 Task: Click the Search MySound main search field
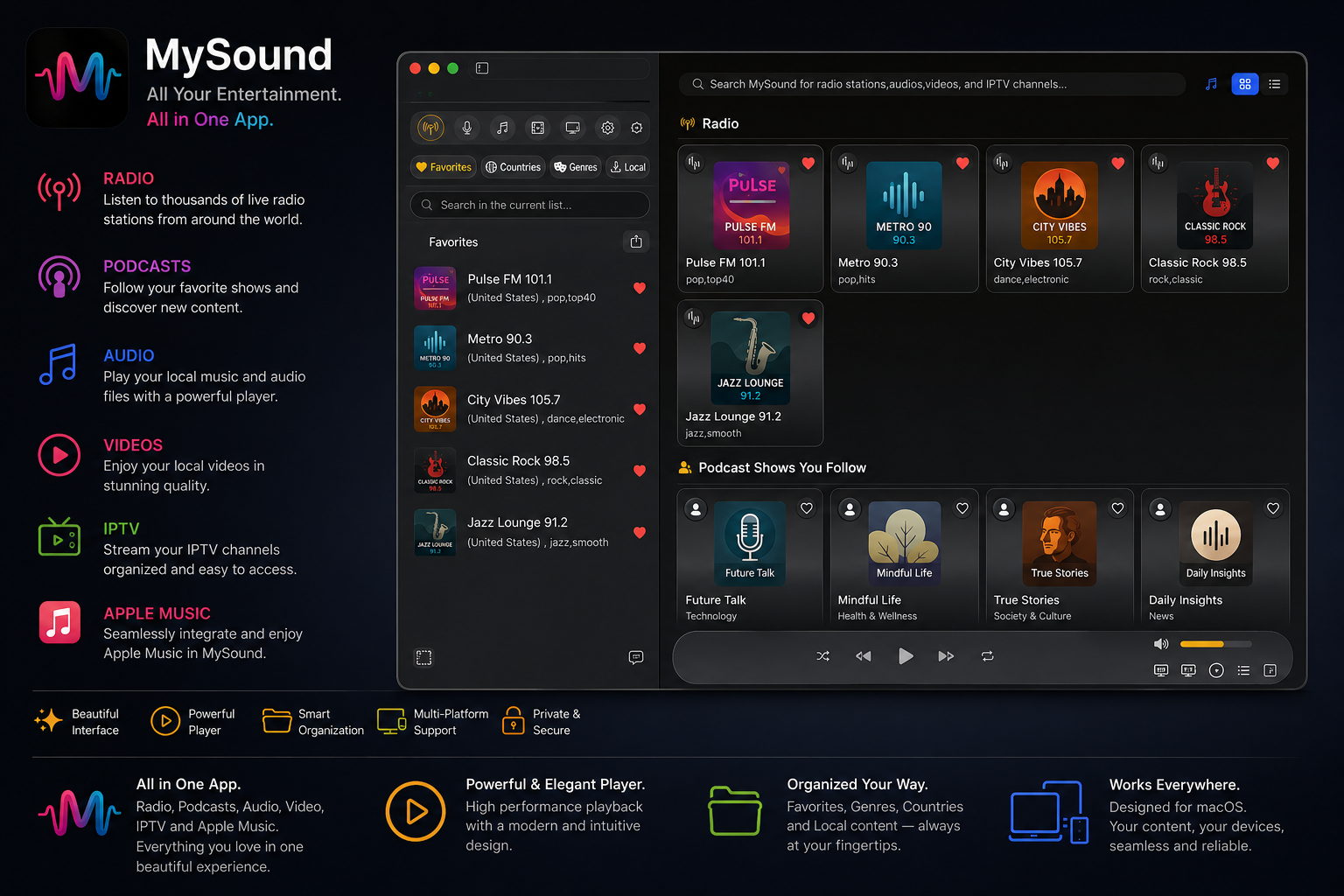tap(932, 84)
